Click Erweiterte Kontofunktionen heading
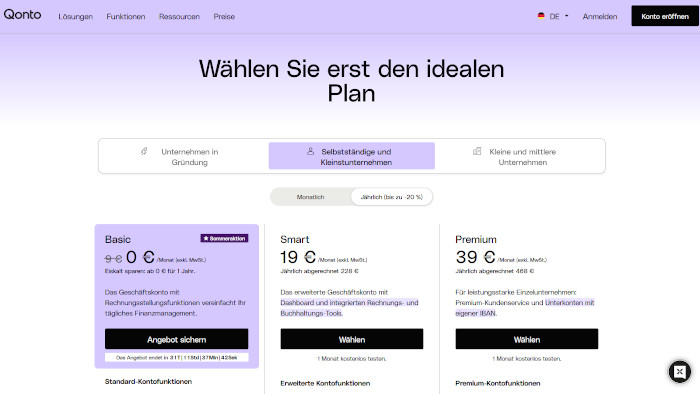 (x=325, y=383)
